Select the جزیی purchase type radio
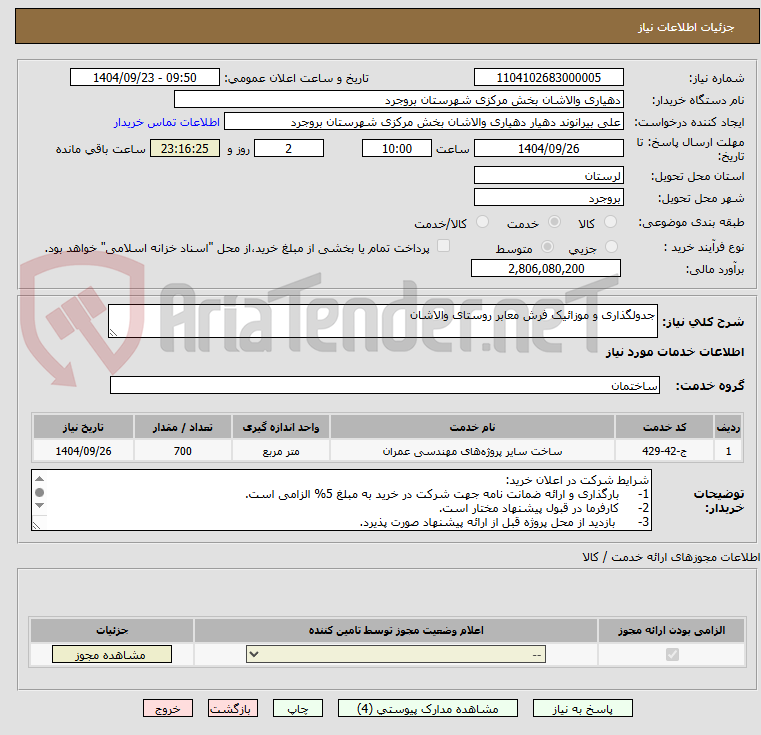 pos(612,247)
